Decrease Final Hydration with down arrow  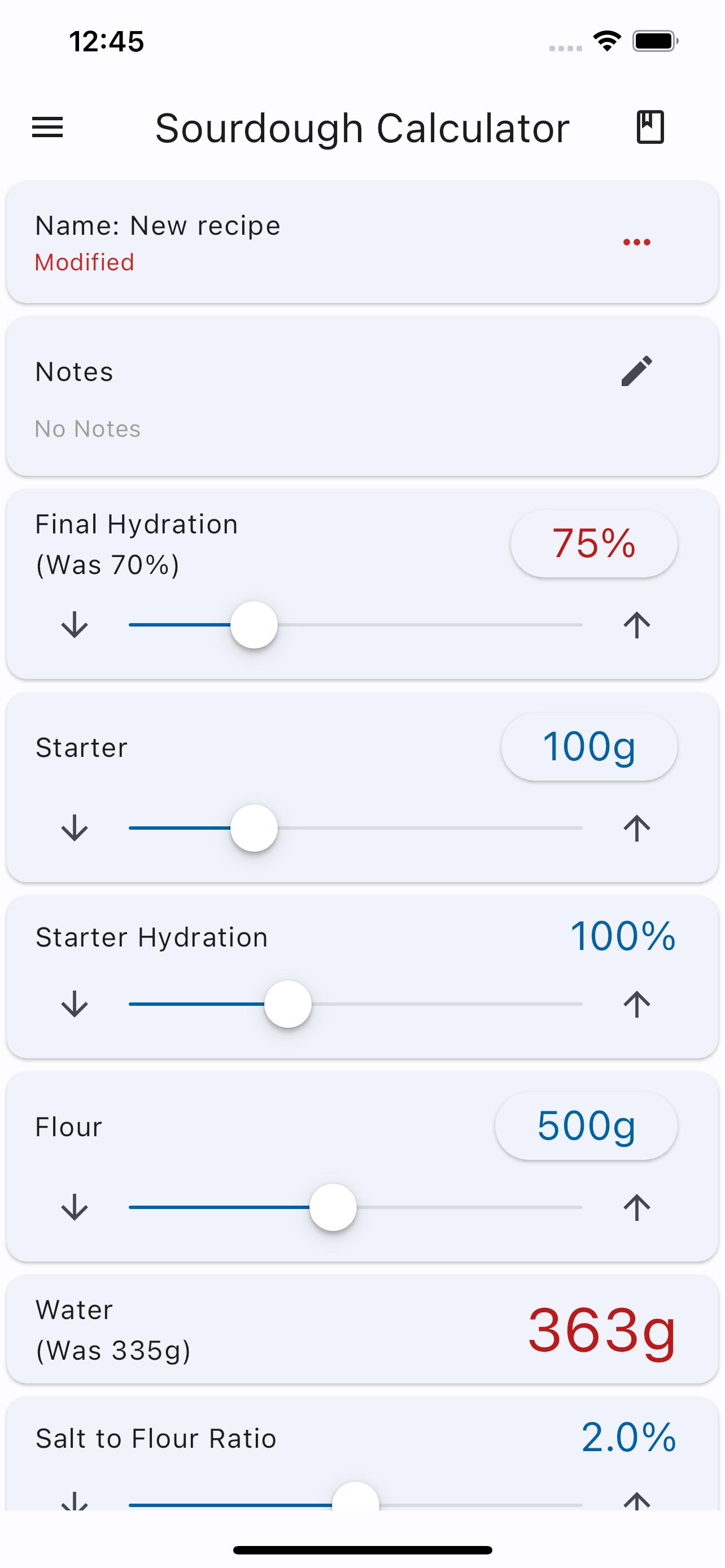pos(75,625)
